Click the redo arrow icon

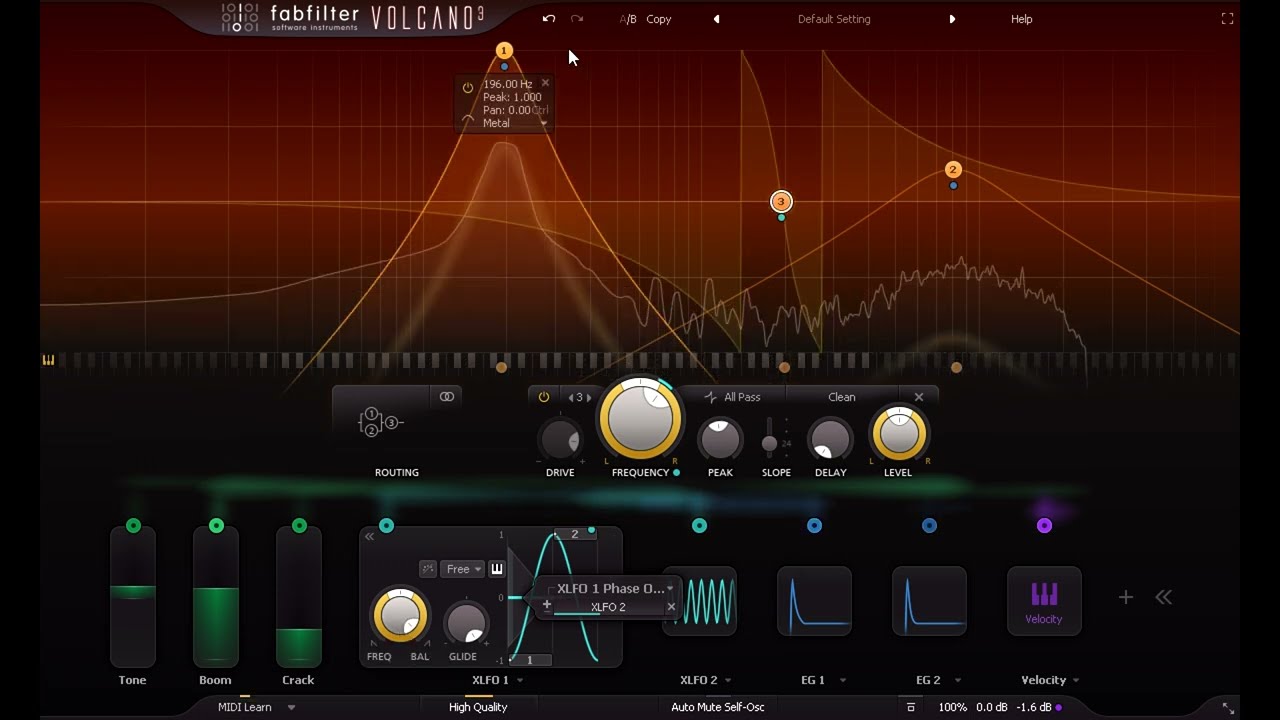577,19
